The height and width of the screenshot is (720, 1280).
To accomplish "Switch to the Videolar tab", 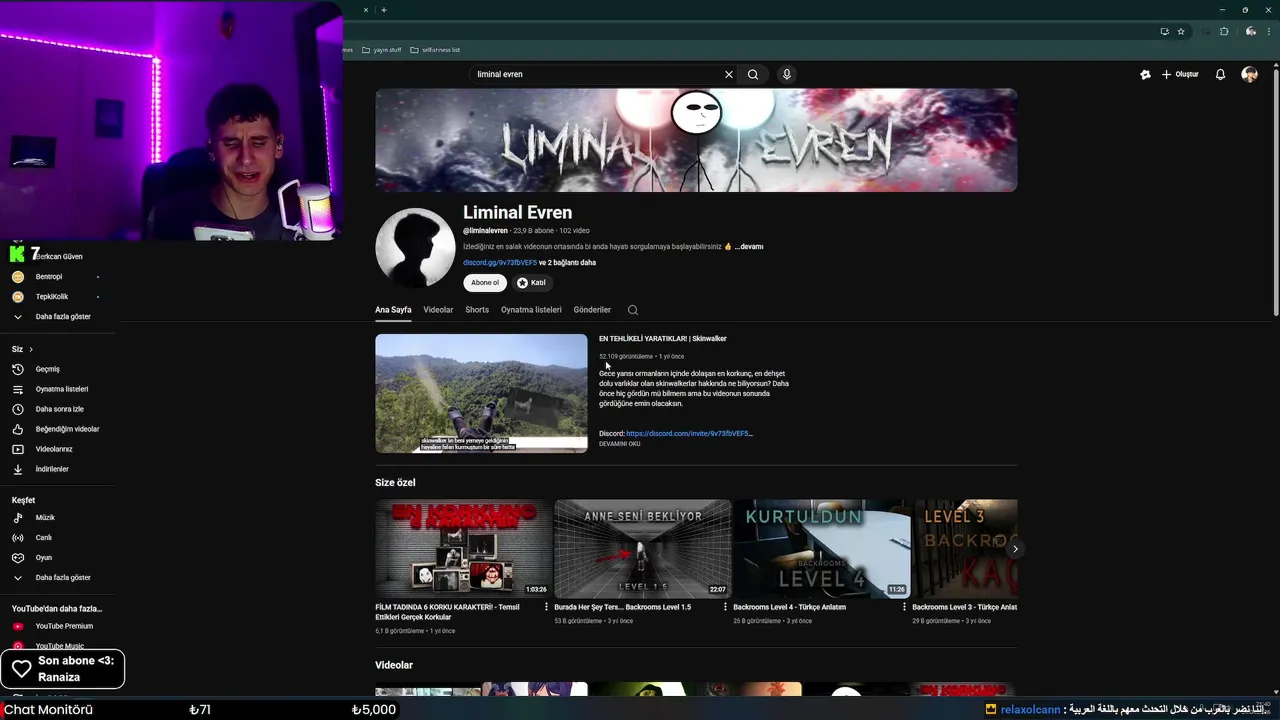I will tap(438, 310).
